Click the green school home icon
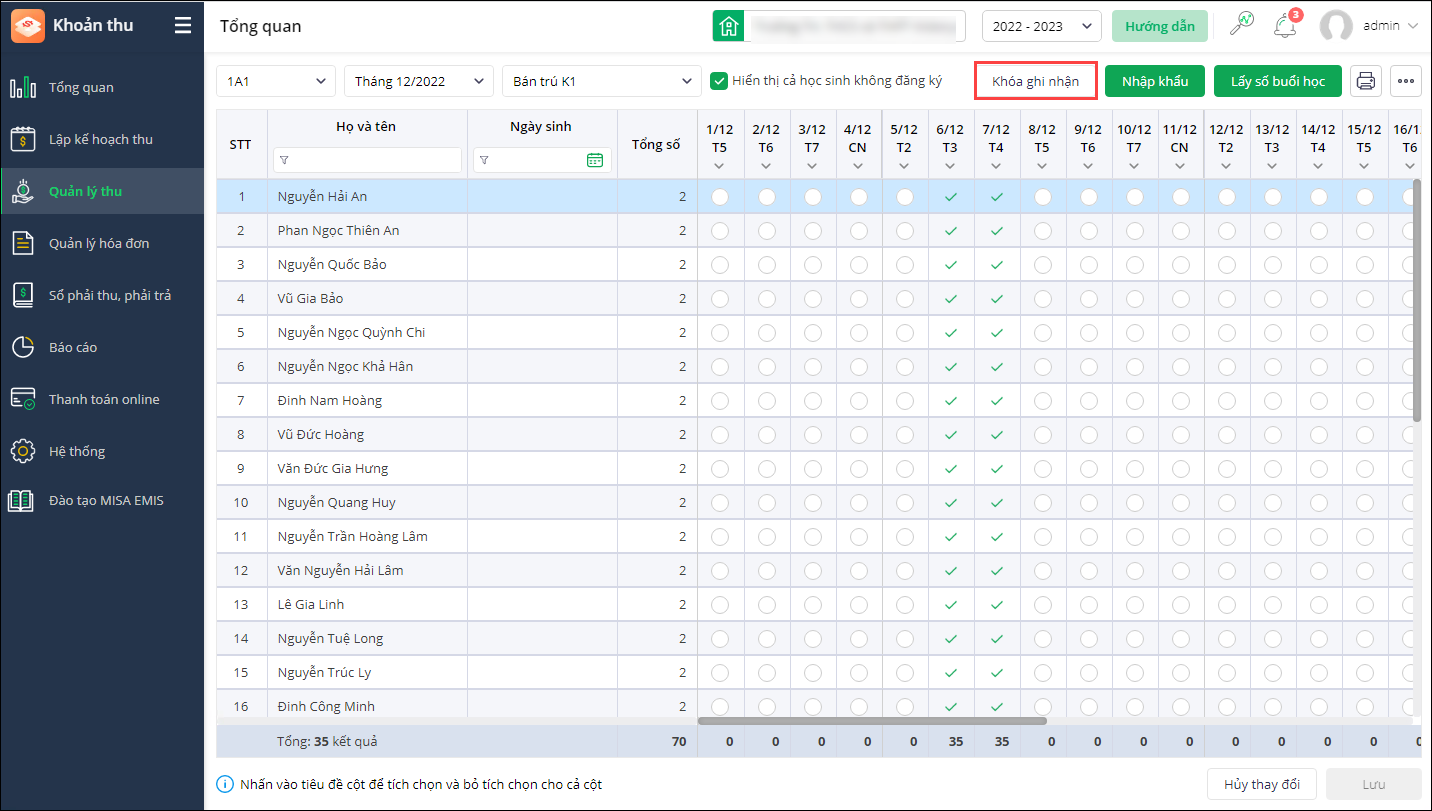 point(728,26)
